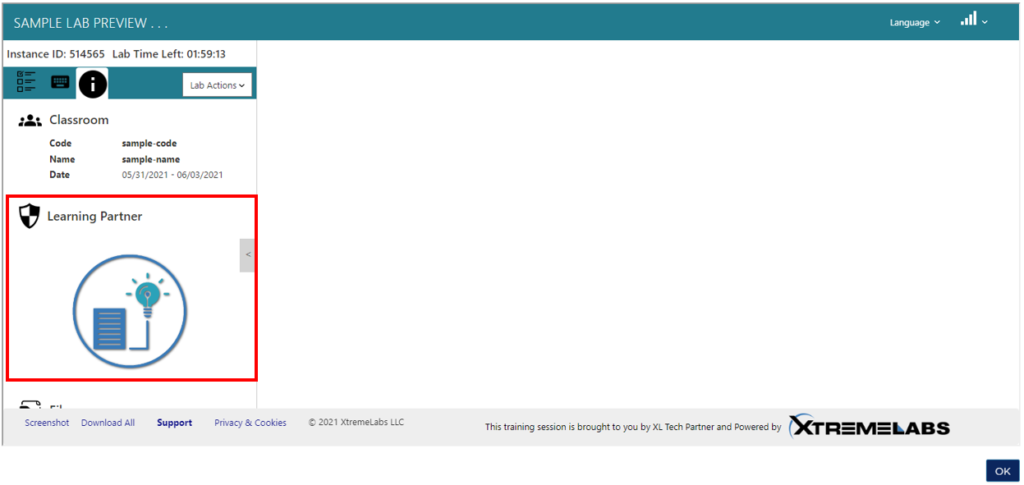Open the Lab Actions dropdown
1024x485 pixels.
217,85
